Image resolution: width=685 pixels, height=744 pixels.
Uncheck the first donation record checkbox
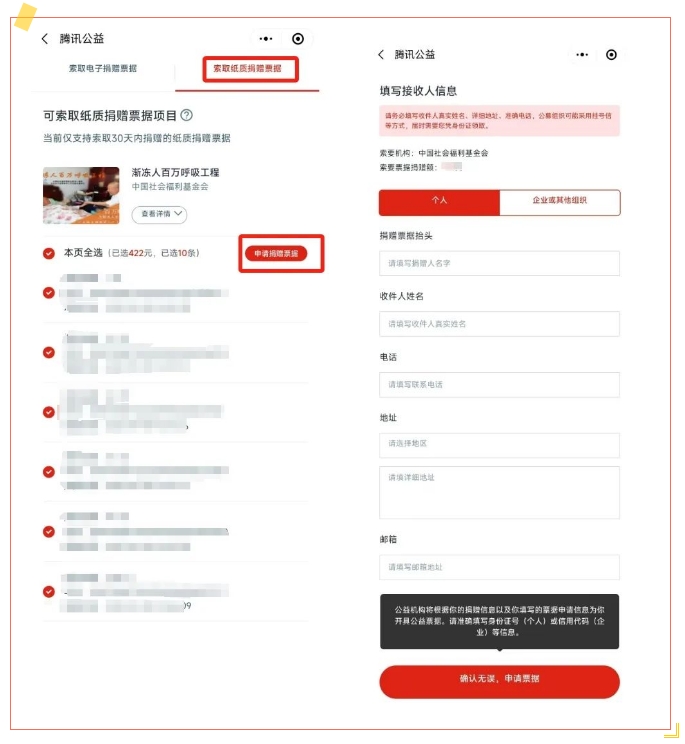click(x=49, y=293)
